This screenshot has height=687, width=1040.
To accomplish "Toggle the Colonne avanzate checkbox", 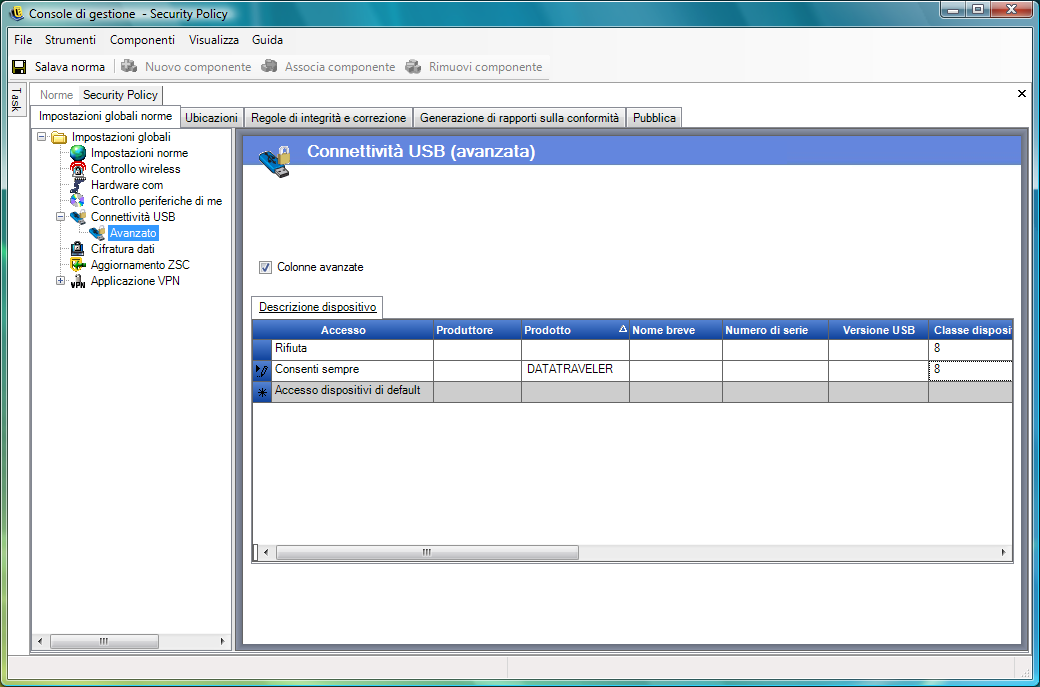I will point(265,267).
